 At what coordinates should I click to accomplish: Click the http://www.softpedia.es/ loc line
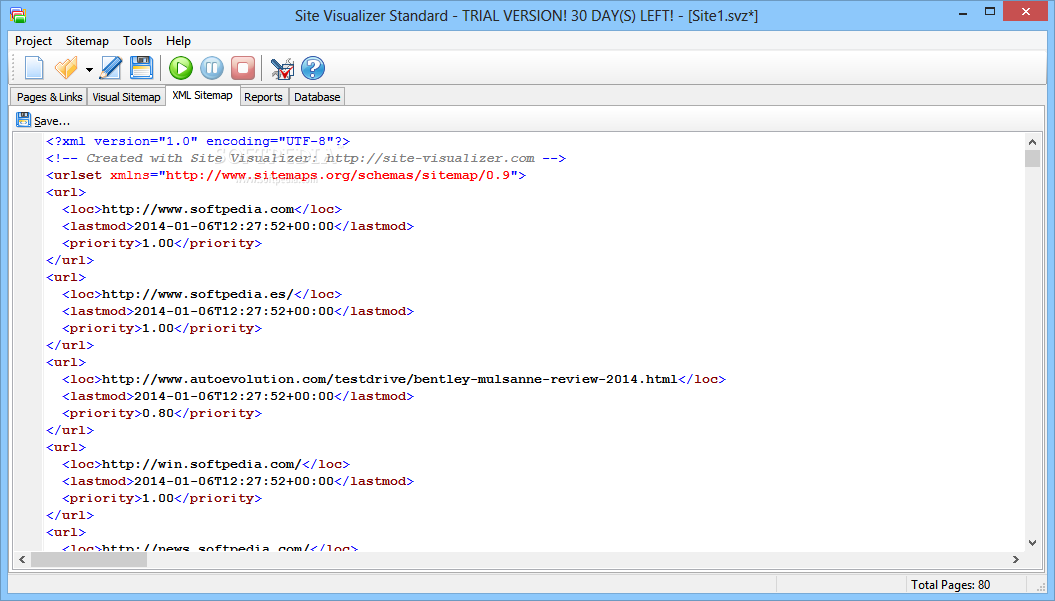pos(202,294)
